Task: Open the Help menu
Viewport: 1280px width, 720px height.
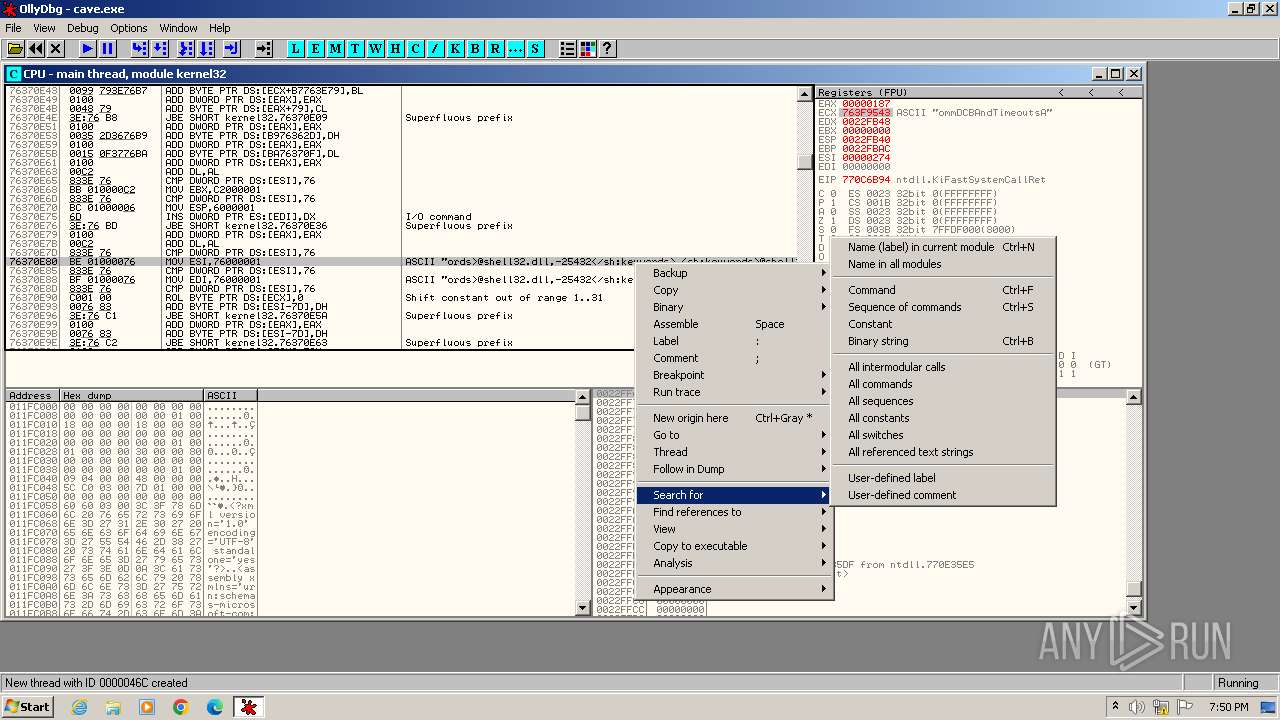Action: (x=220, y=28)
